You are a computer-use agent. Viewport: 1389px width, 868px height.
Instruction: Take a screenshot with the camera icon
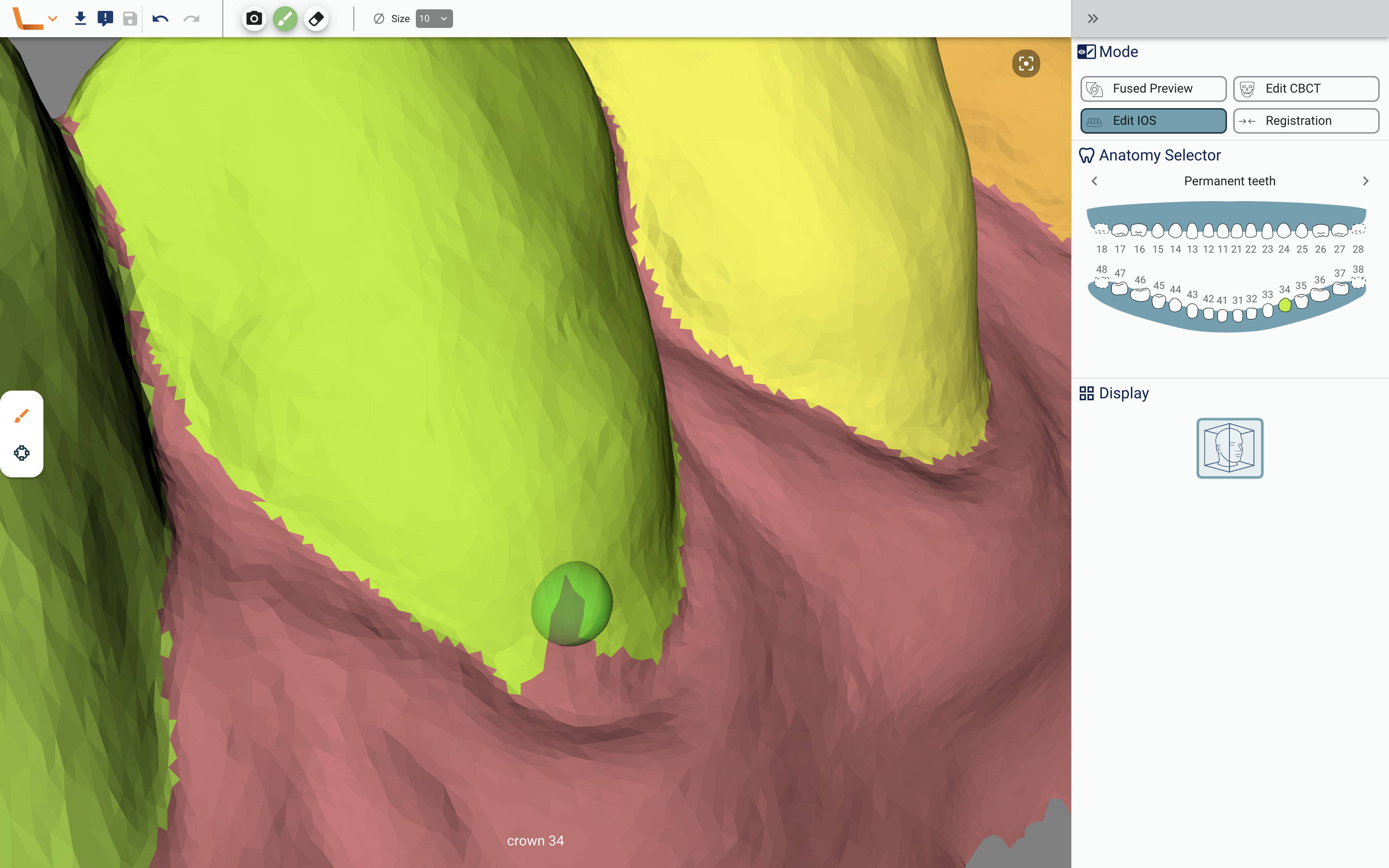[254, 18]
